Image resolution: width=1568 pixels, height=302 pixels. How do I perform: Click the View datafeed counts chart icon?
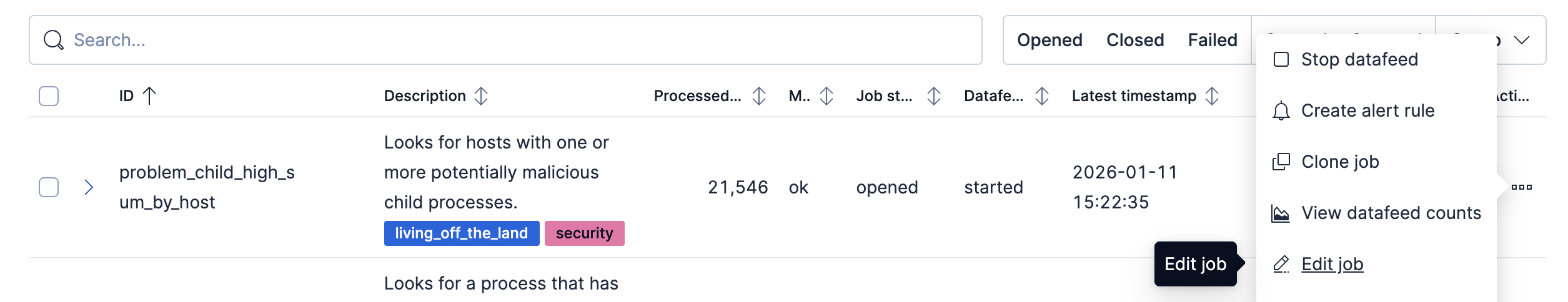point(1281,213)
